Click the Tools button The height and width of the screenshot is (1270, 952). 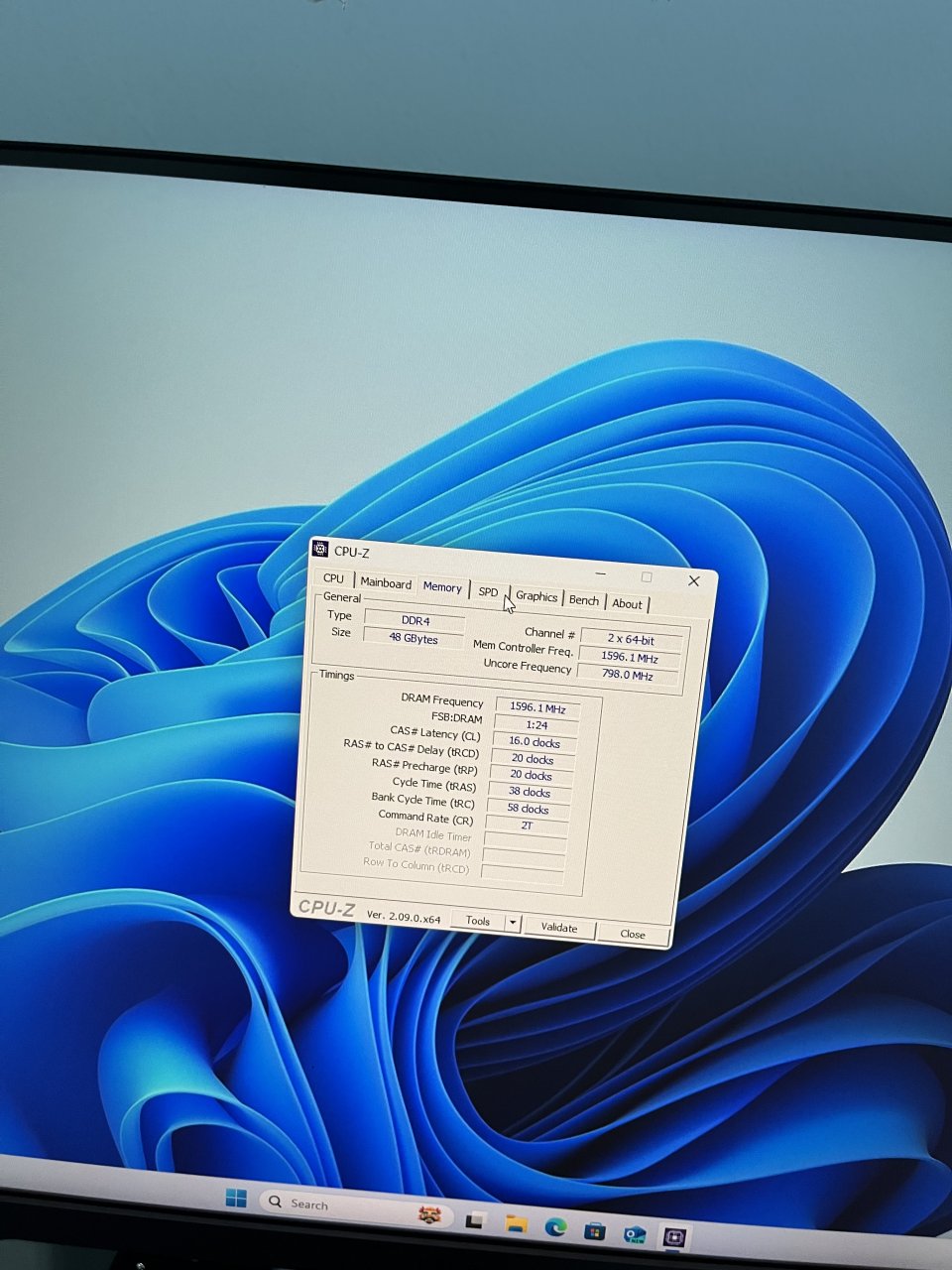tap(478, 921)
